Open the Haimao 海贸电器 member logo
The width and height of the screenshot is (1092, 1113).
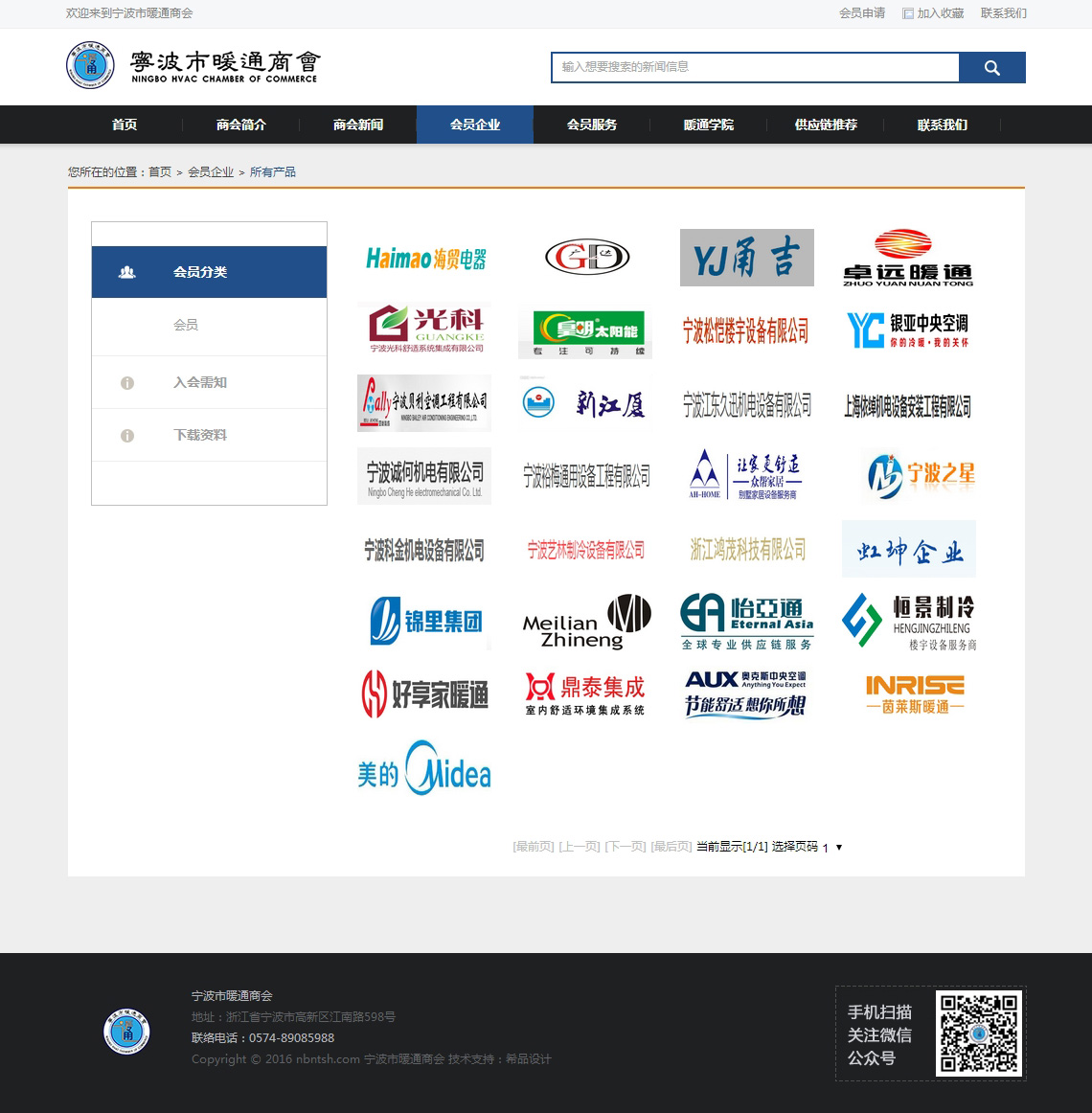coord(424,258)
